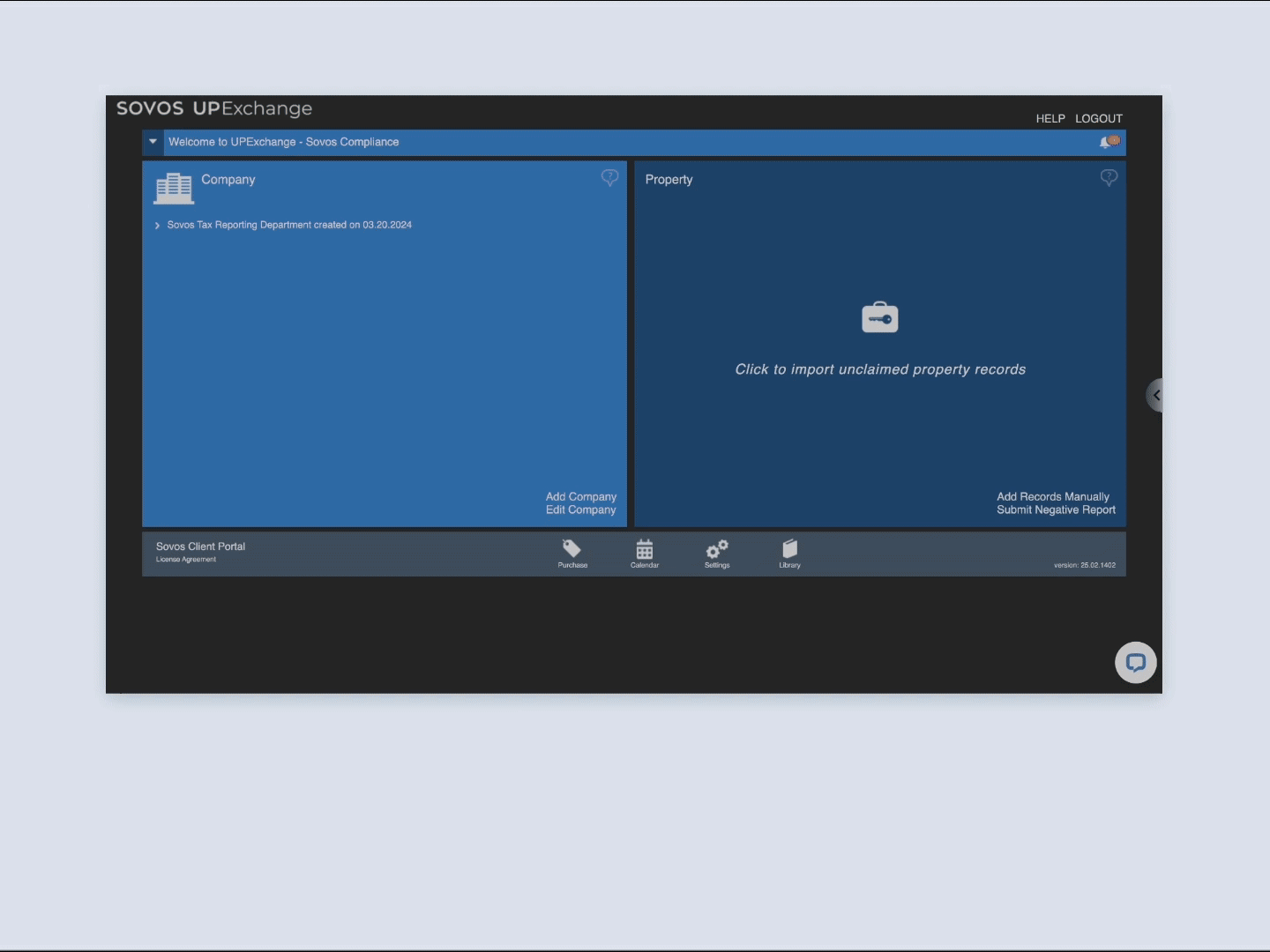The height and width of the screenshot is (952, 1270).
Task: Click the version 25.02.1402 text
Action: pyautogui.click(x=1085, y=565)
